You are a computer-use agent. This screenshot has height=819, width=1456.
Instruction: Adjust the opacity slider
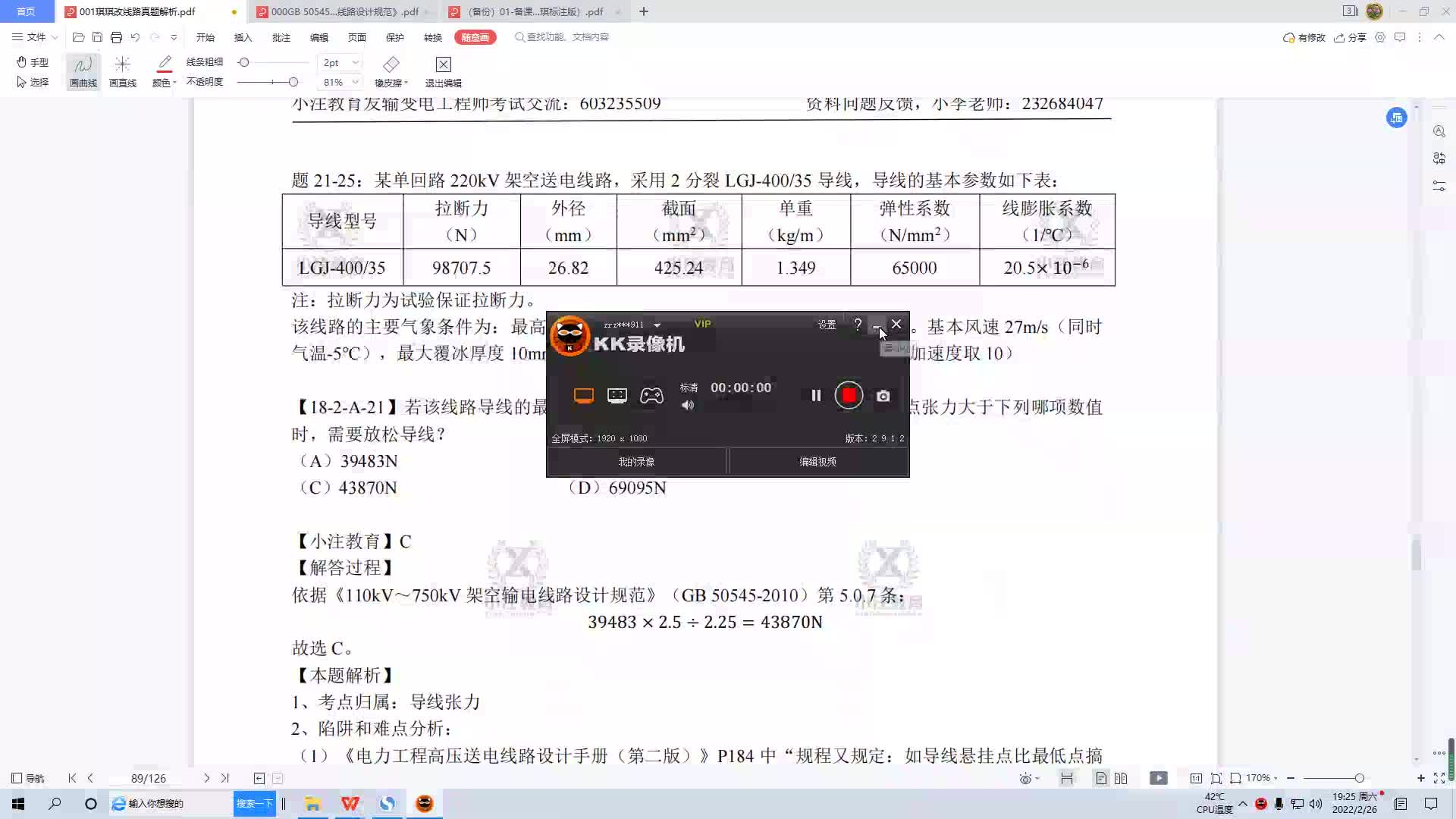(293, 82)
